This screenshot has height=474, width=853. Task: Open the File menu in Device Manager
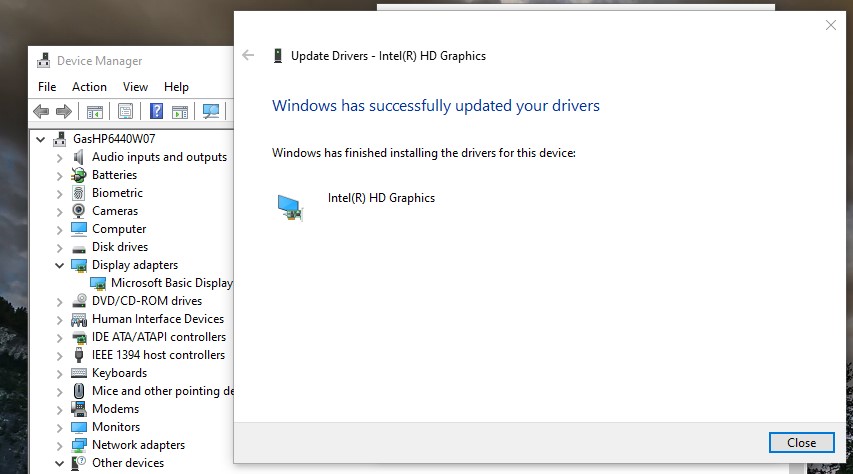(47, 87)
